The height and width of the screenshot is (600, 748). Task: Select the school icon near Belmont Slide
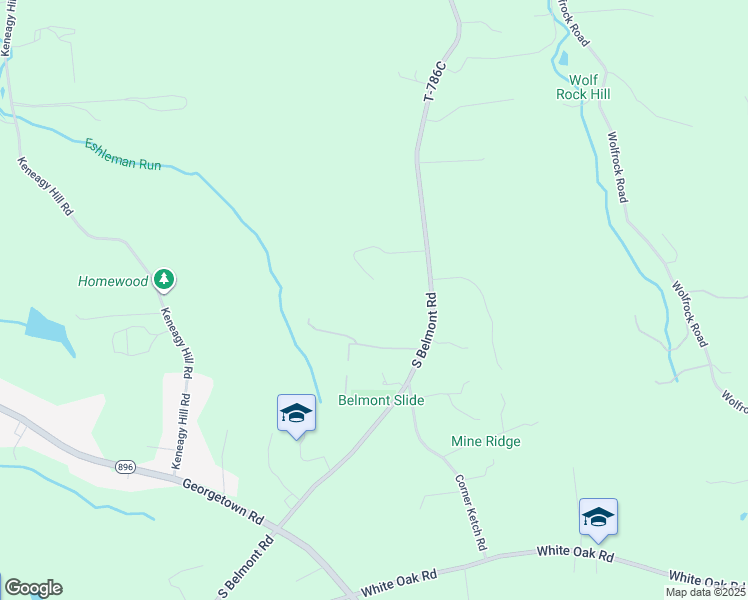[x=296, y=416]
